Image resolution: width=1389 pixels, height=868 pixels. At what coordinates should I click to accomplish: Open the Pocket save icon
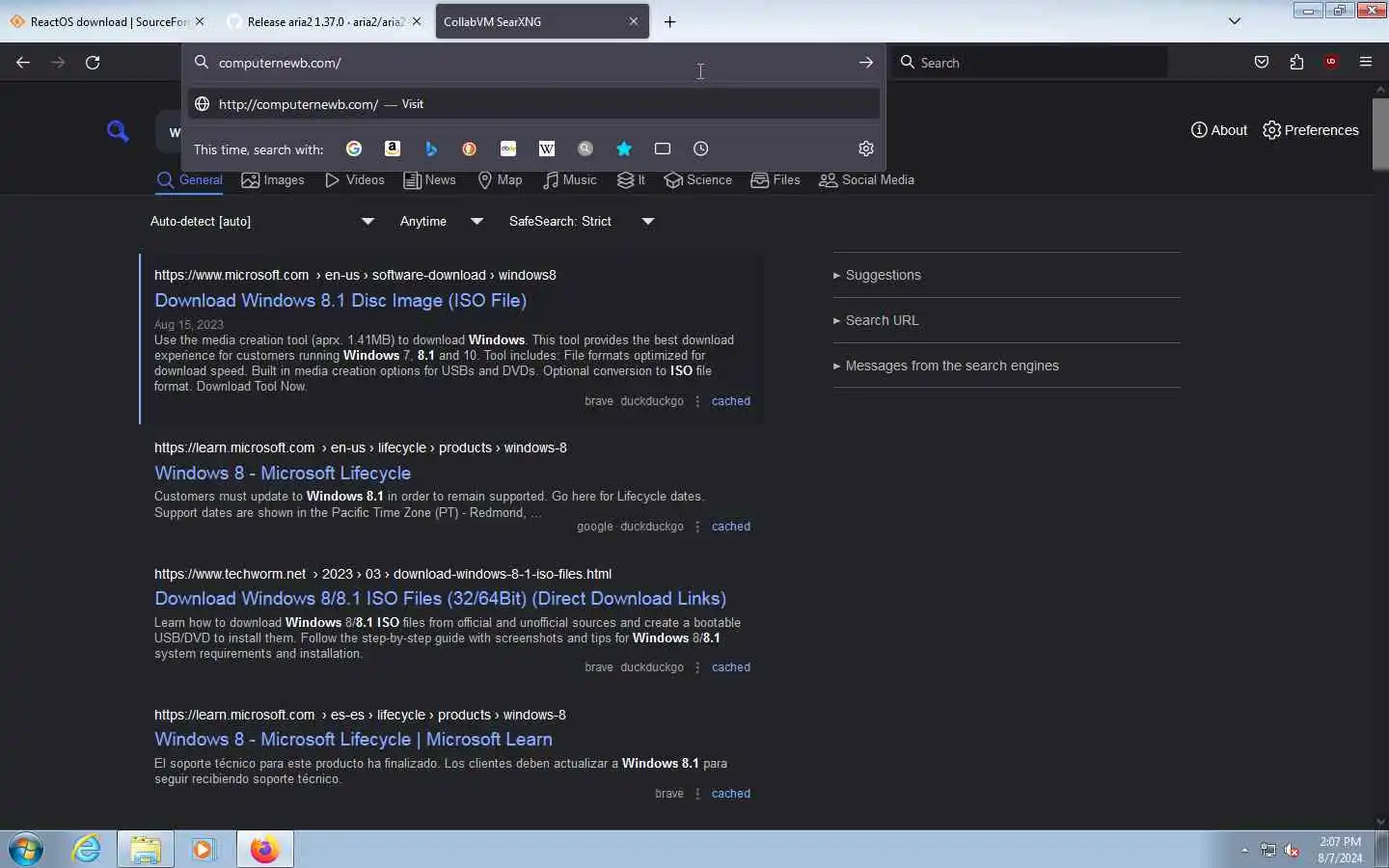point(1262,63)
